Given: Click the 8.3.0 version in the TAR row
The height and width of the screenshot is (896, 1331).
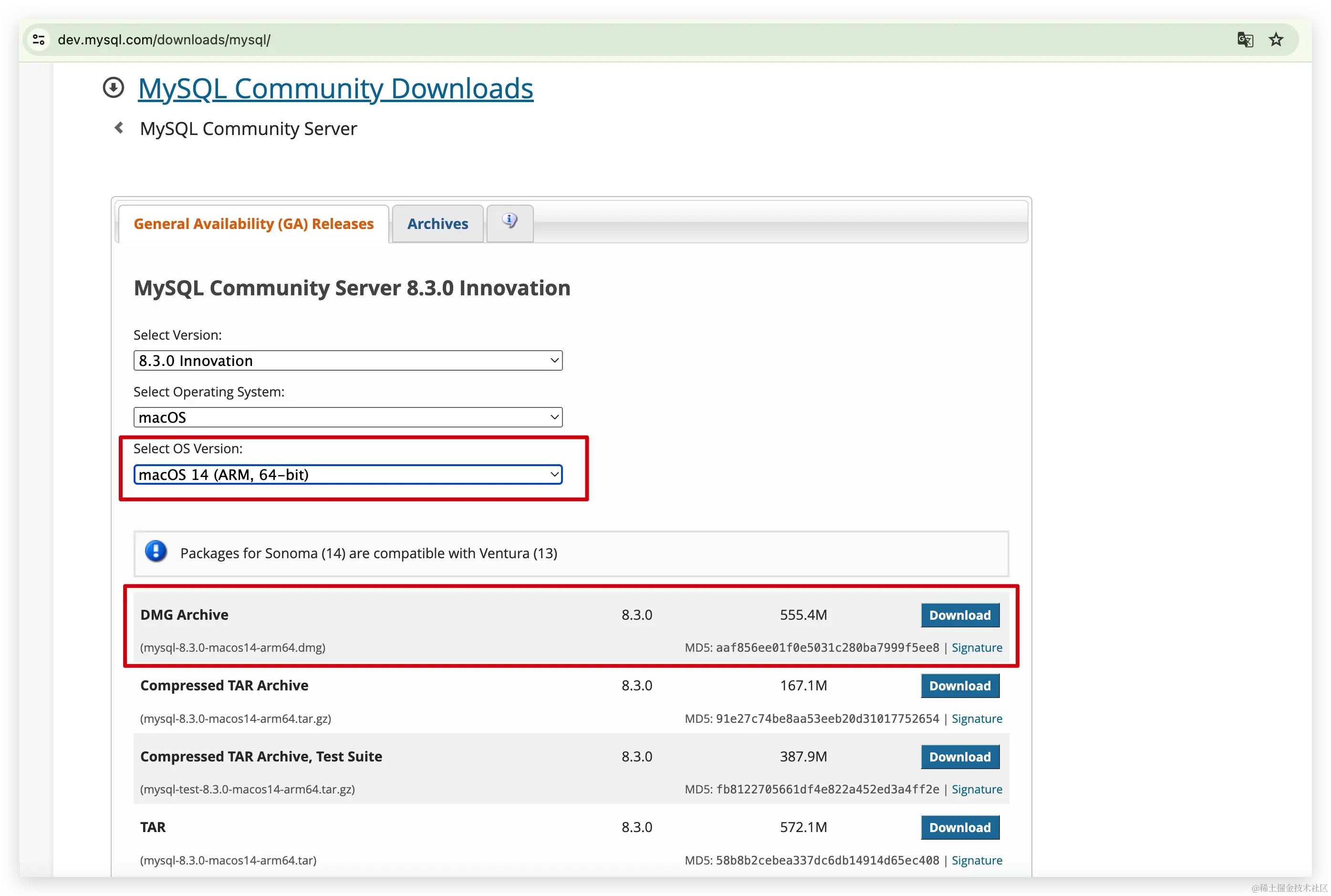Looking at the screenshot, I should click(636, 827).
